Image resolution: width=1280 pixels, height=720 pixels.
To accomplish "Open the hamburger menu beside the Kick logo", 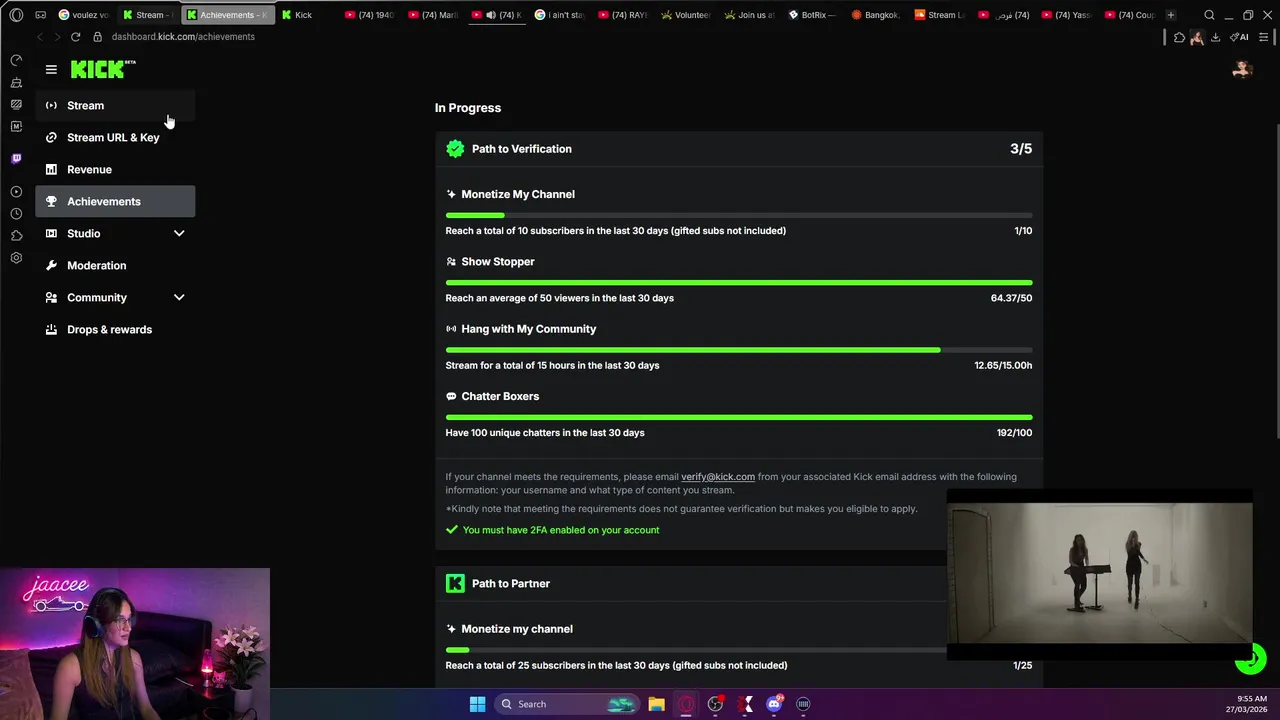I will click(51, 69).
